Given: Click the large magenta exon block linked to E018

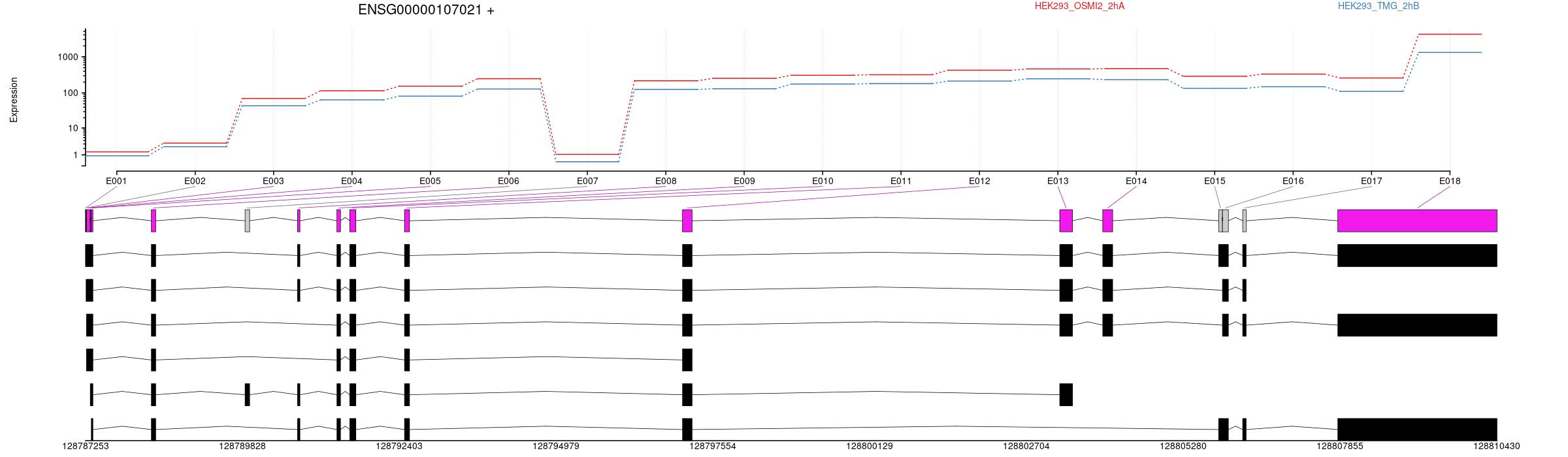Looking at the screenshot, I should tap(1417, 221).
